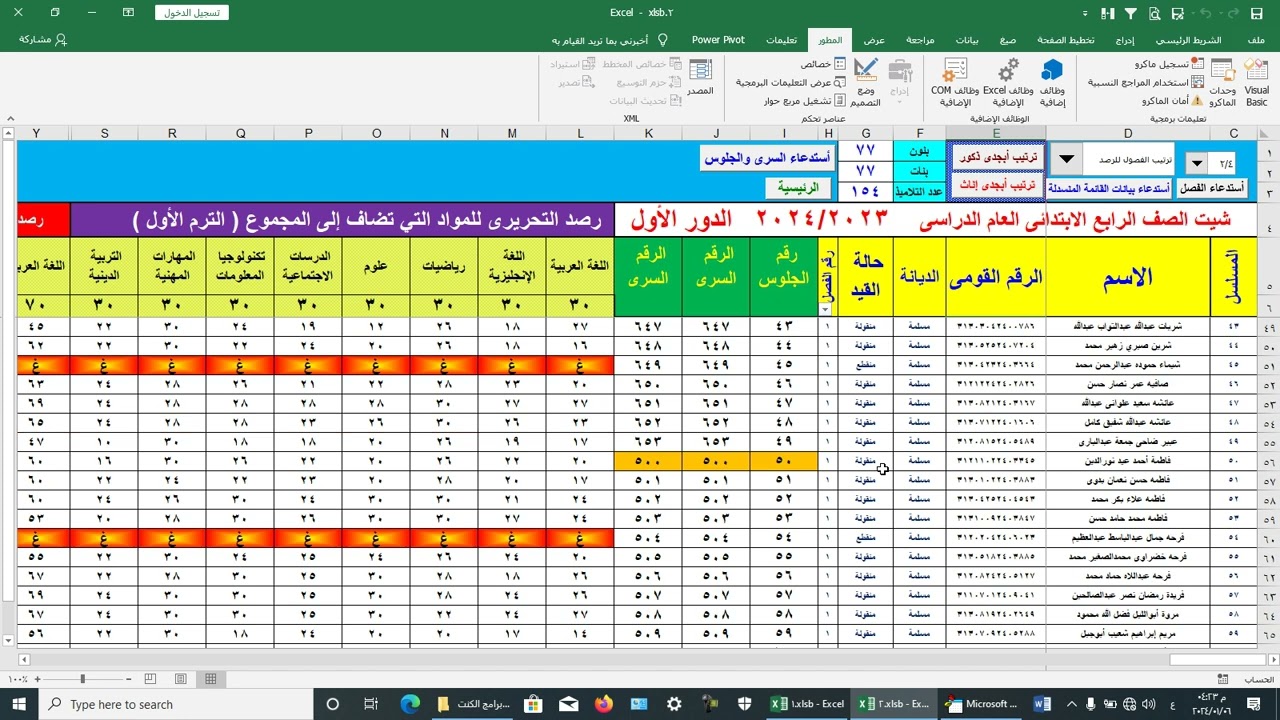Switch to Normal view in status bar
Image resolution: width=1280 pixels, height=720 pixels.
pos(210,679)
